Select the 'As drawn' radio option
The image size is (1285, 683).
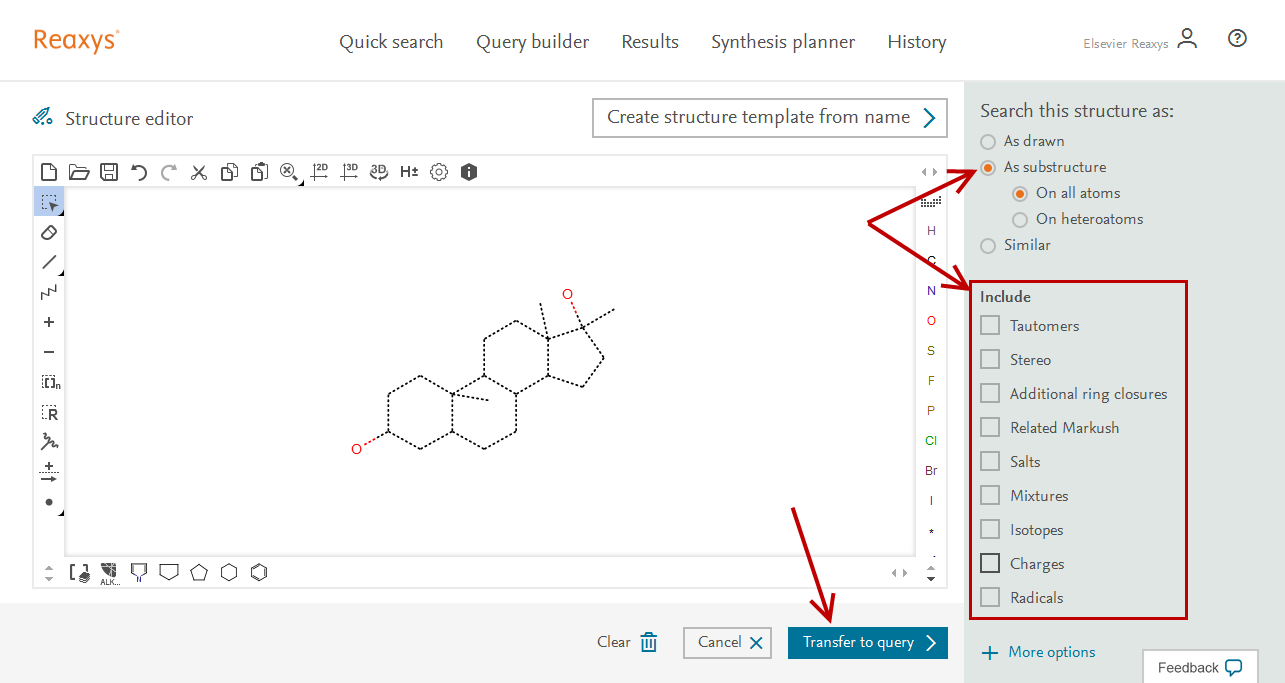point(988,141)
